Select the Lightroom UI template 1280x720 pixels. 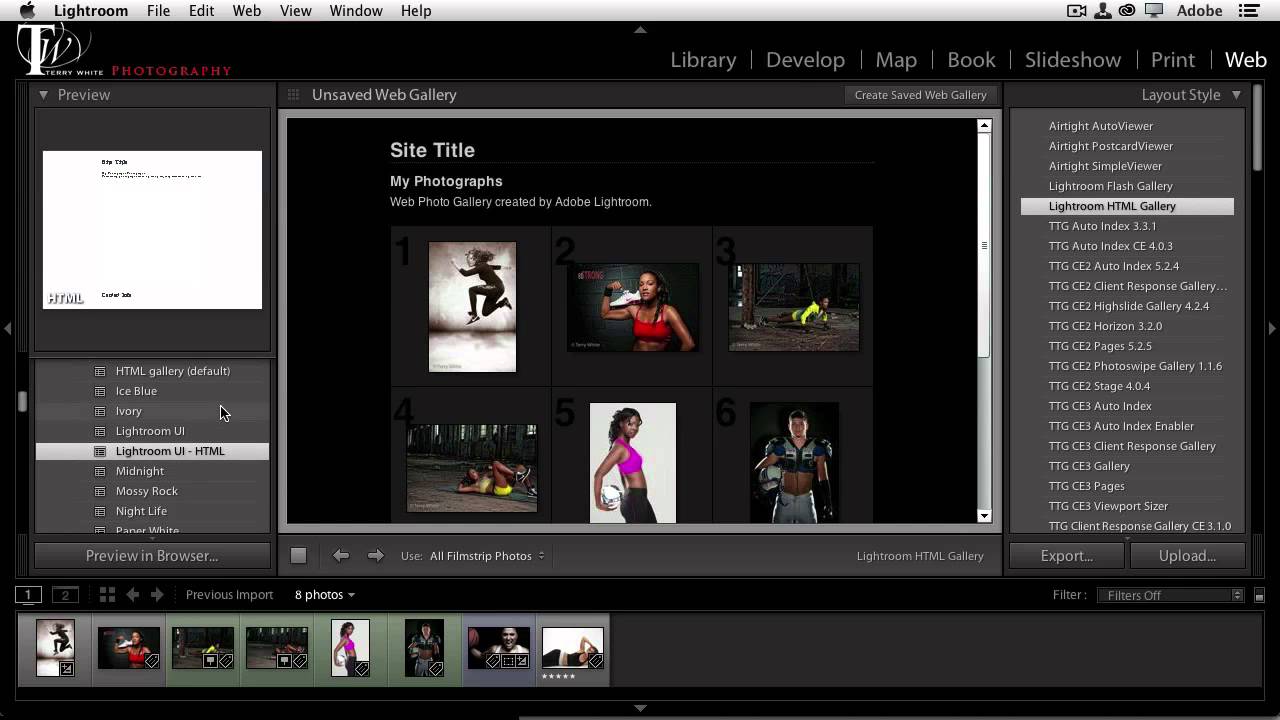pyautogui.click(x=152, y=431)
